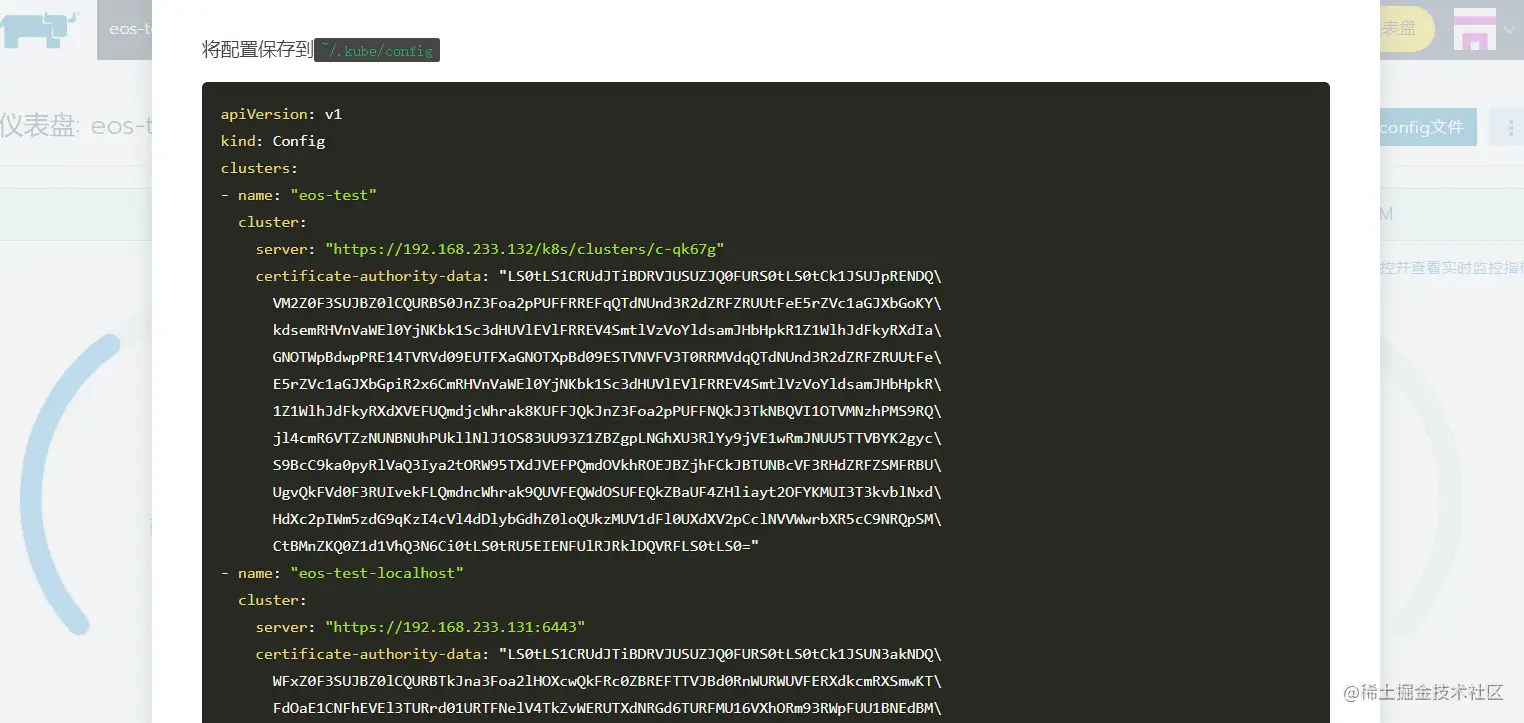
Task: Click the 将配置保存到 instruction text
Action: [x=258, y=50]
